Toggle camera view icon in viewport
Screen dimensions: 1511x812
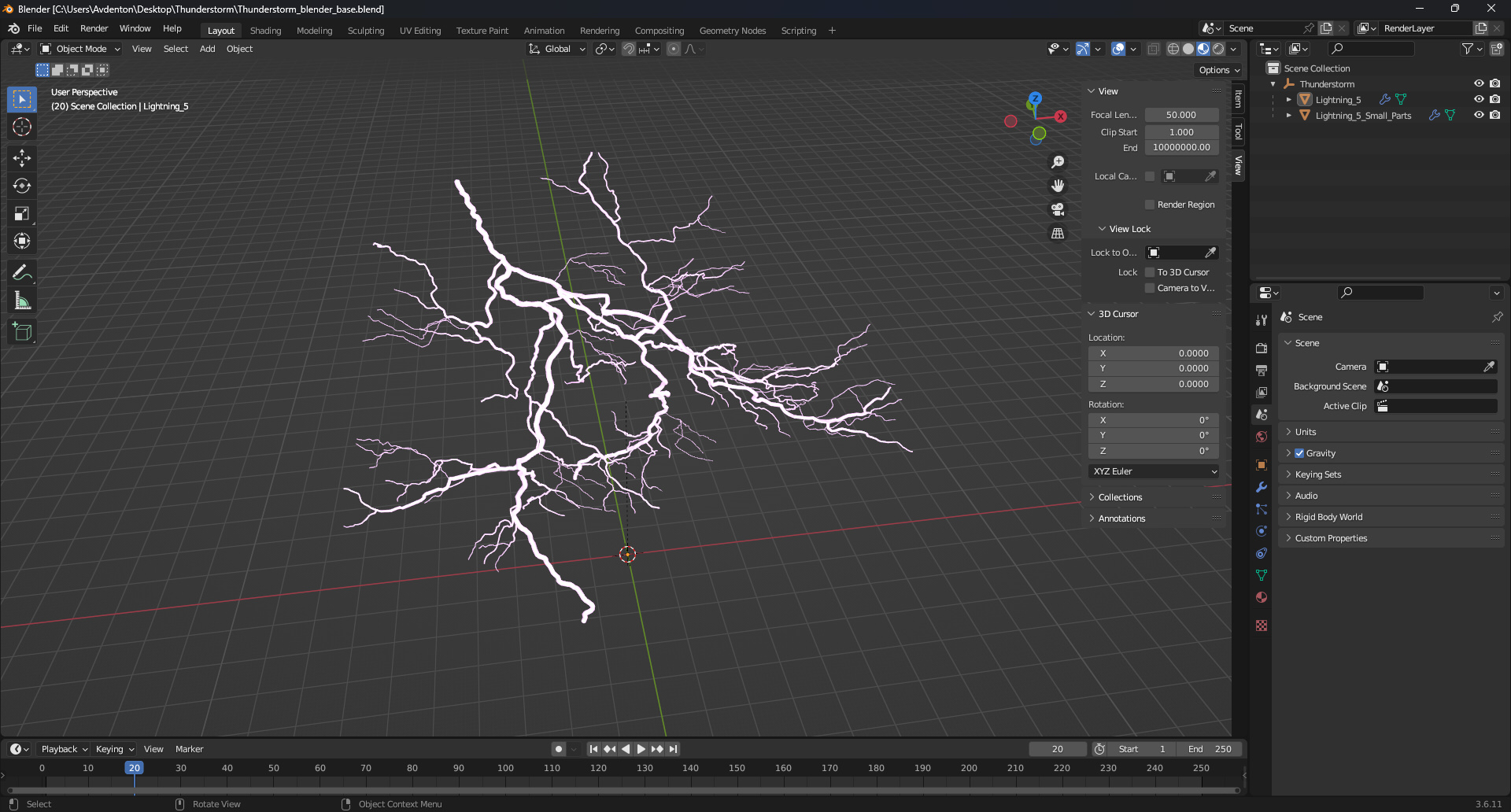pyautogui.click(x=1058, y=209)
